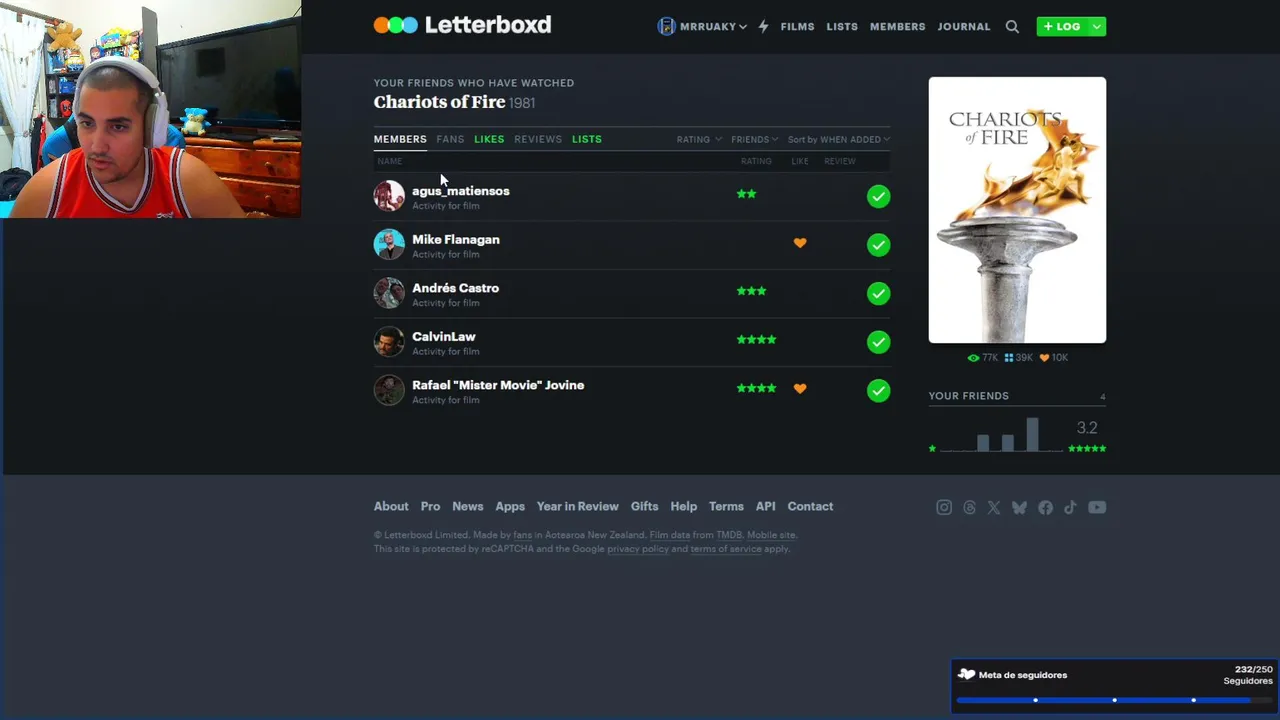Click the watched eye count 77K
Screen dimensions: 1280x720
tap(983, 358)
